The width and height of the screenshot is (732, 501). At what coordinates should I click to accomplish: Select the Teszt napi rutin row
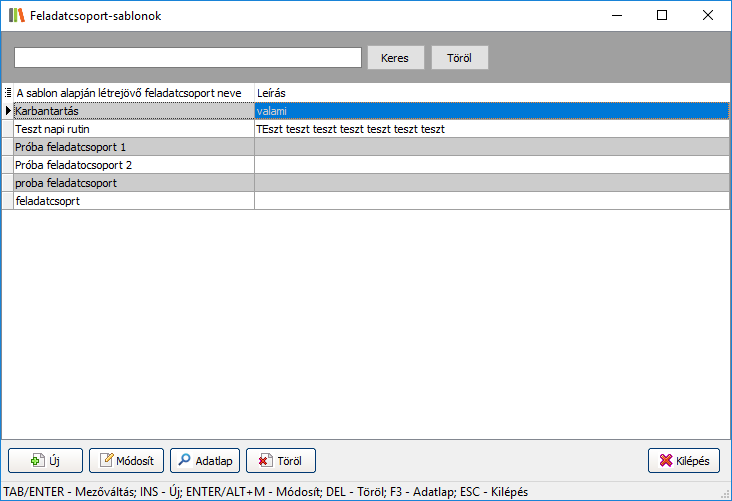click(x=133, y=129)
